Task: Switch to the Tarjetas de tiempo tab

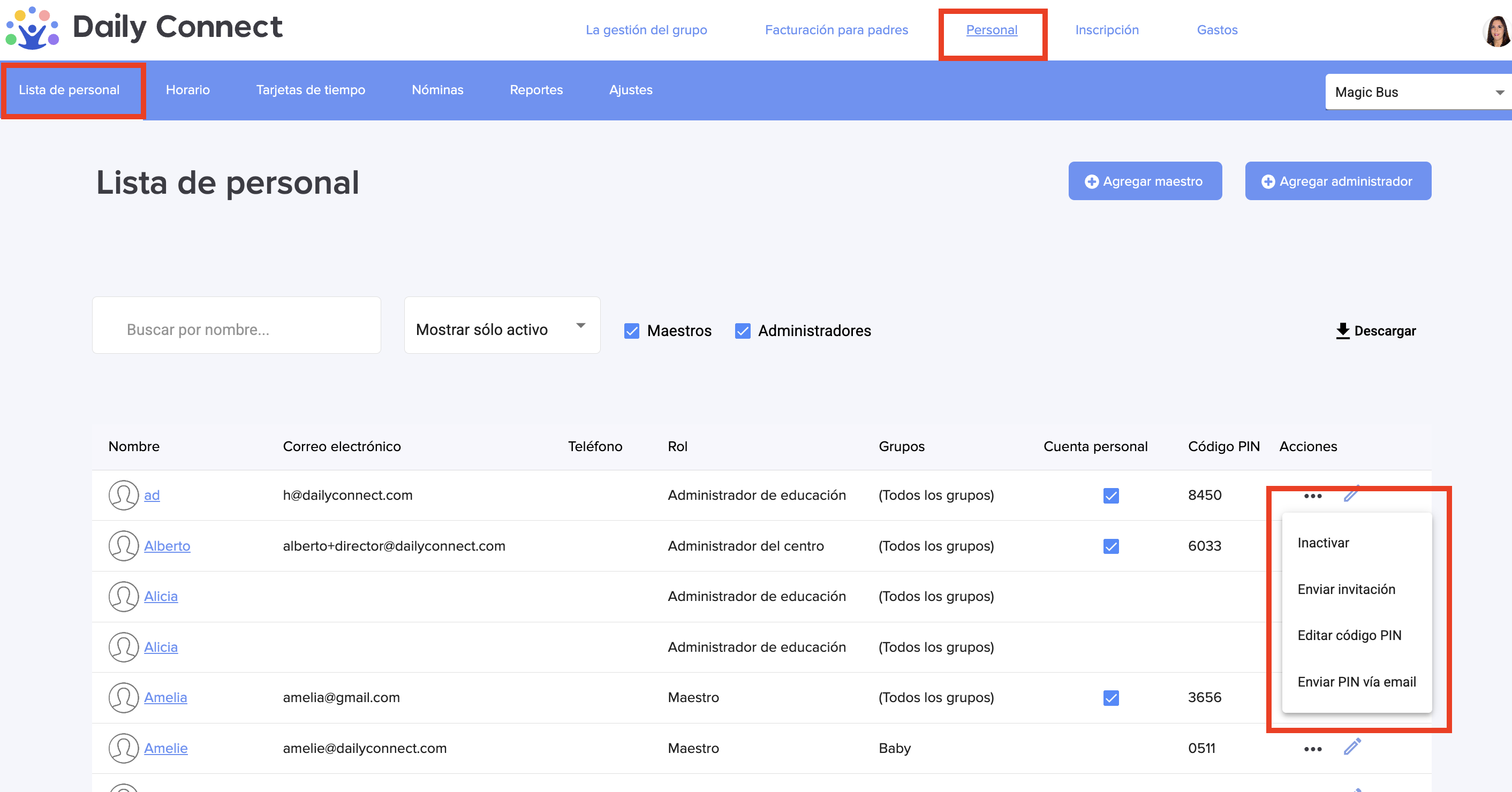Action: (x=311, y=90)
